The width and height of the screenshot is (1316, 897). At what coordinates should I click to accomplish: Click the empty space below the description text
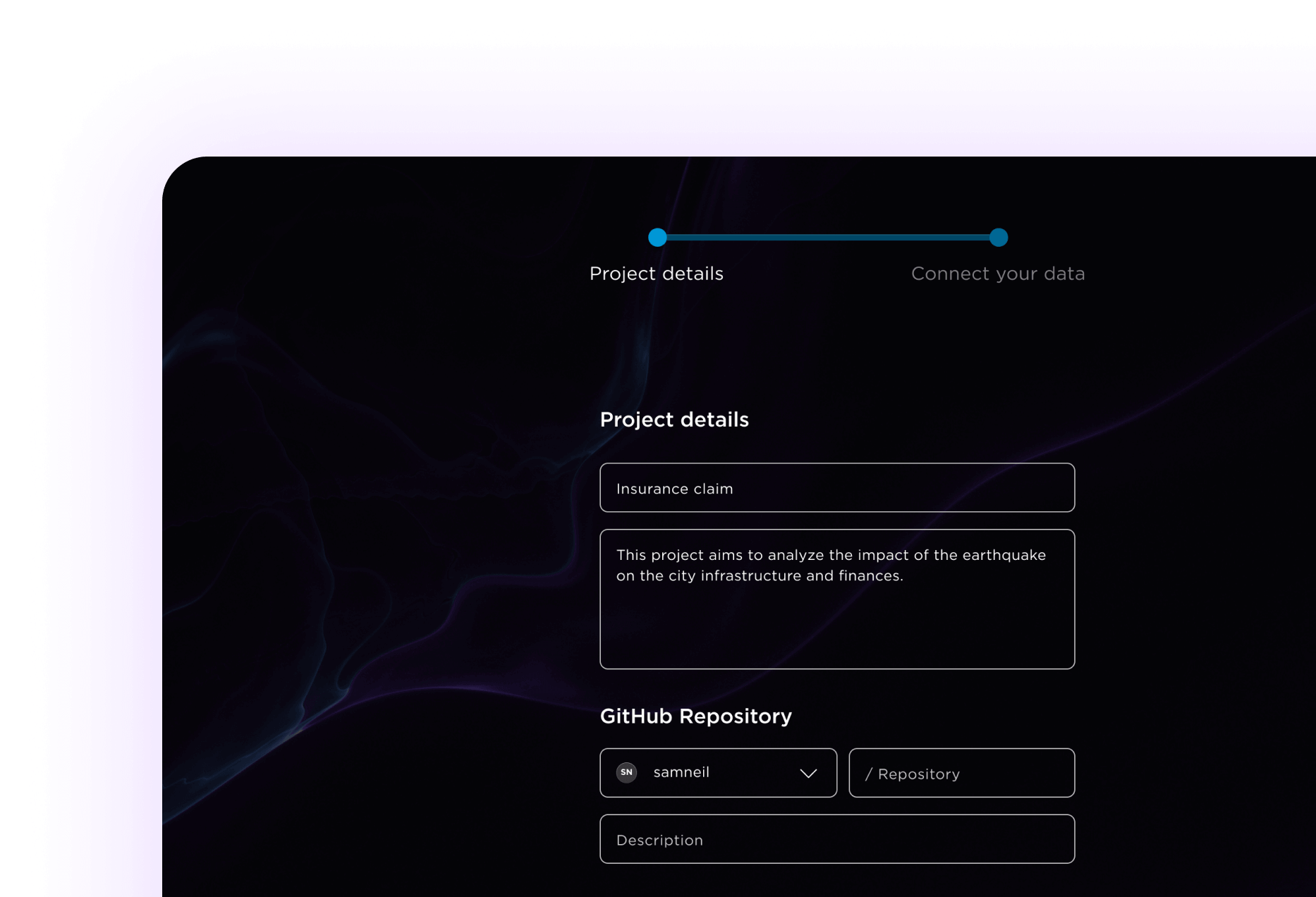click(x=836, y=631)
